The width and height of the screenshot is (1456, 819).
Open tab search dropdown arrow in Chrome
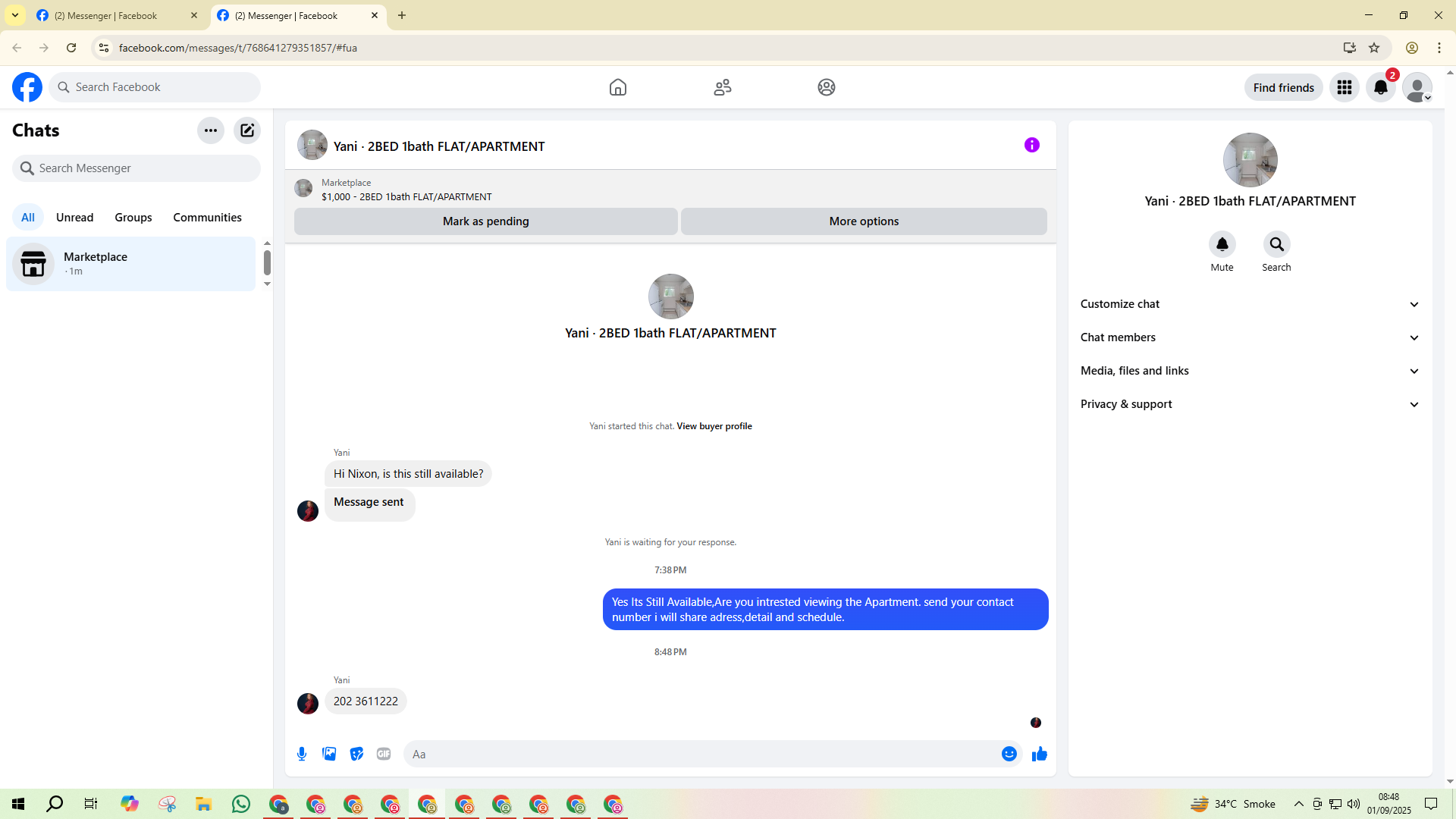click(x=15, y=15)
